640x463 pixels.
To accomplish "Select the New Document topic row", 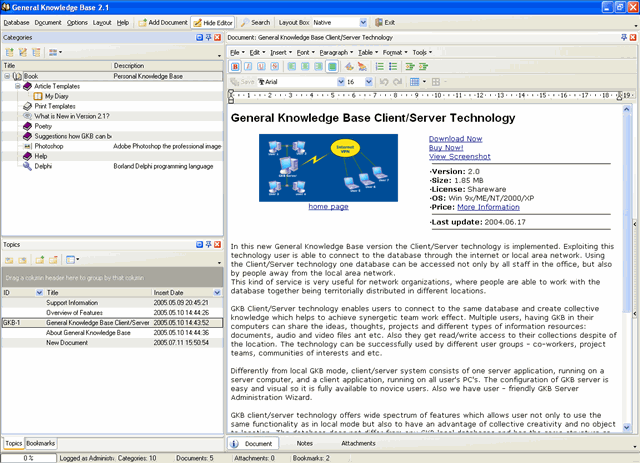I will click(112, 343).
